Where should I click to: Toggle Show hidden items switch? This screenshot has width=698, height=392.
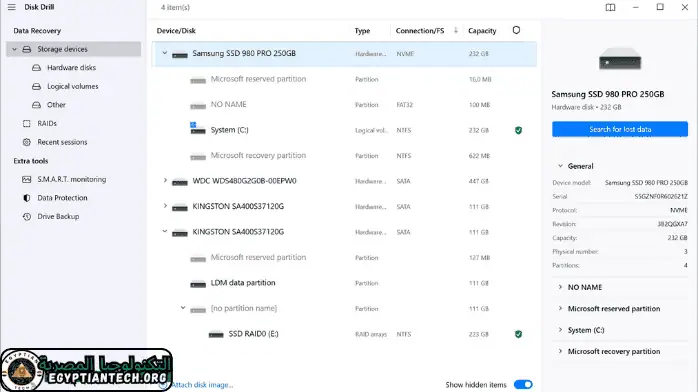click(x=523, y=384)
